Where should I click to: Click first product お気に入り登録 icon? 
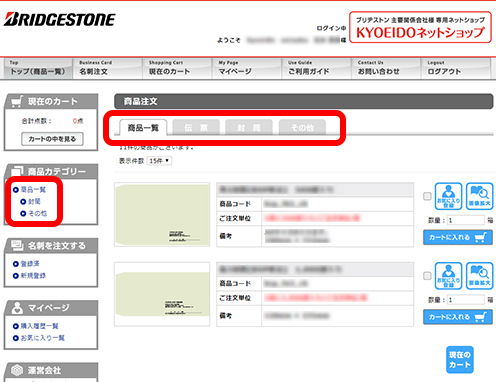point(448,196)
